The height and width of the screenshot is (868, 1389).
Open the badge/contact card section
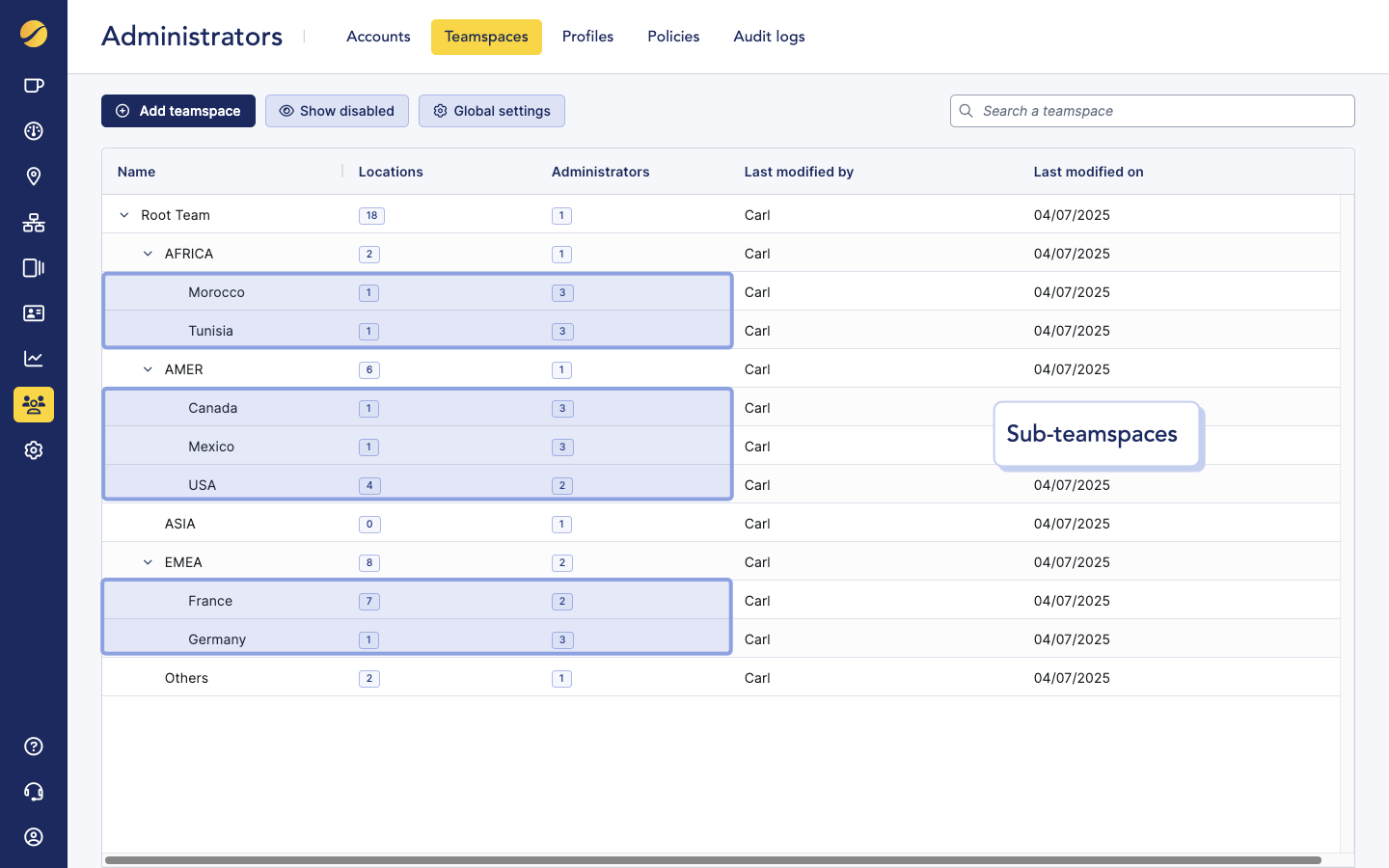pos(34,312)
